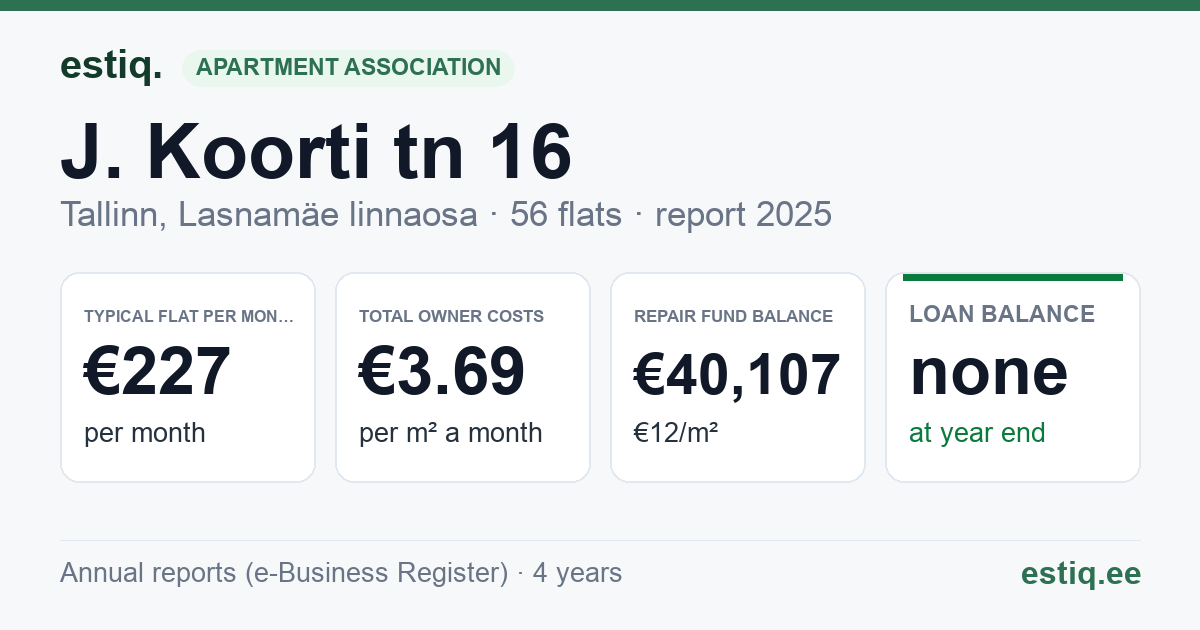Click the REPAIR FUND BALANCE label

733,316
